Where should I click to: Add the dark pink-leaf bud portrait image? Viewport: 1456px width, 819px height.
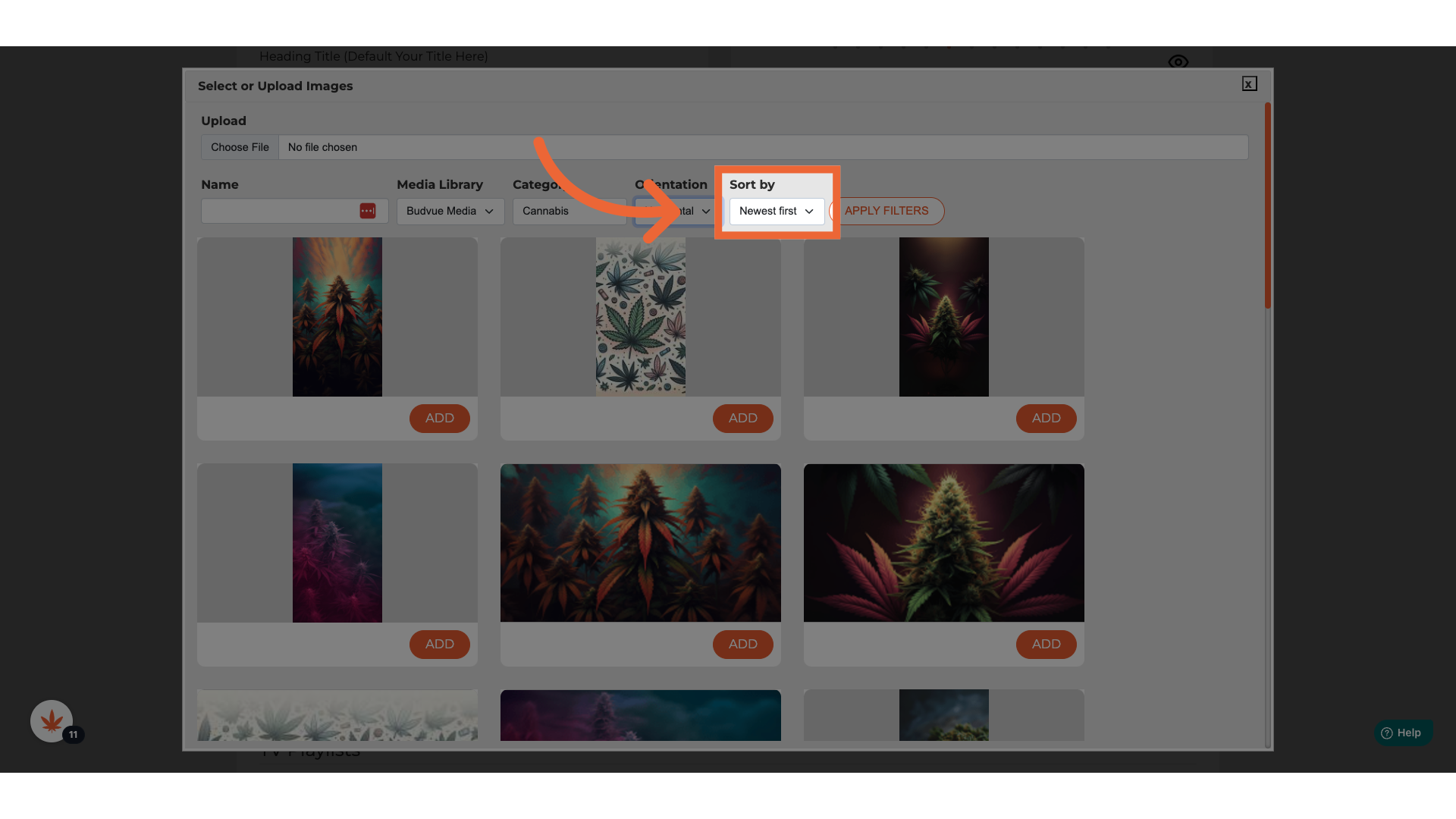1046,418
